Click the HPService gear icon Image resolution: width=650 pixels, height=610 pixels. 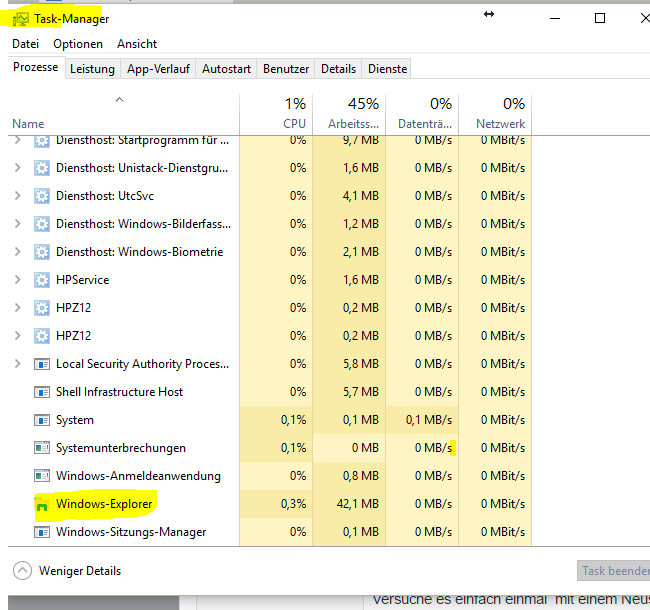42,280
